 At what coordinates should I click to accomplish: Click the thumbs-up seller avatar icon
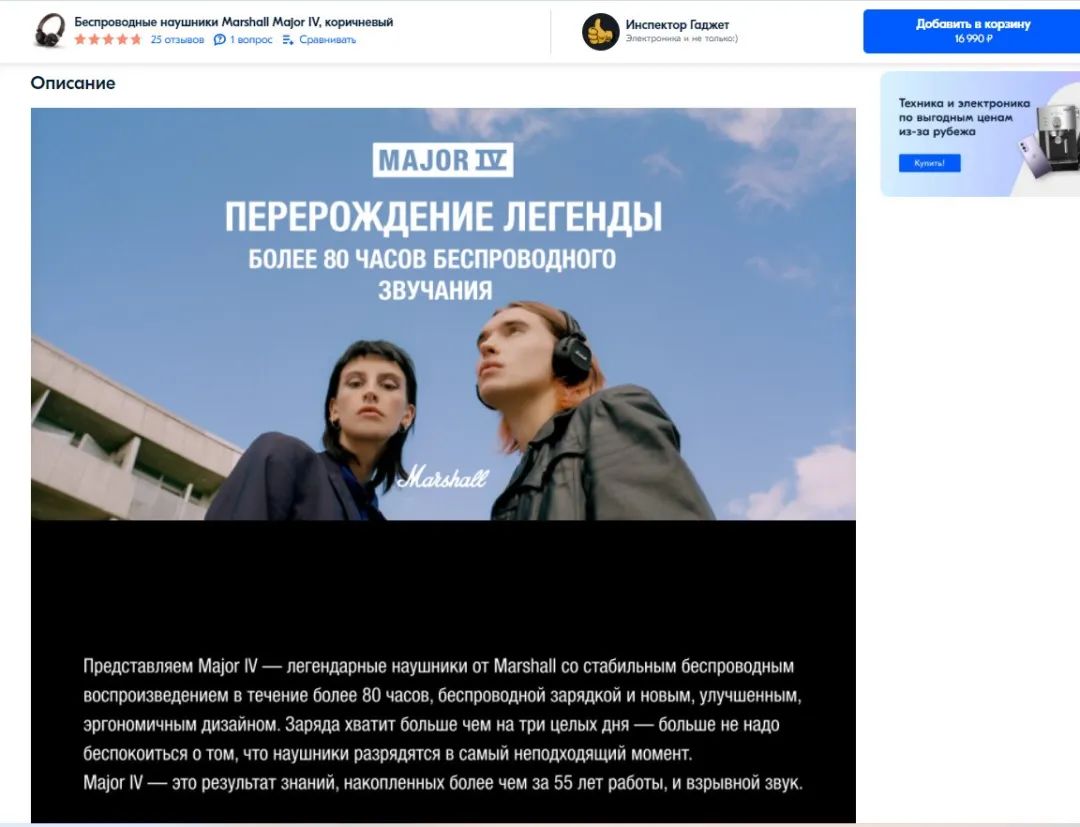pyautogui.click(x=600, y=32)
